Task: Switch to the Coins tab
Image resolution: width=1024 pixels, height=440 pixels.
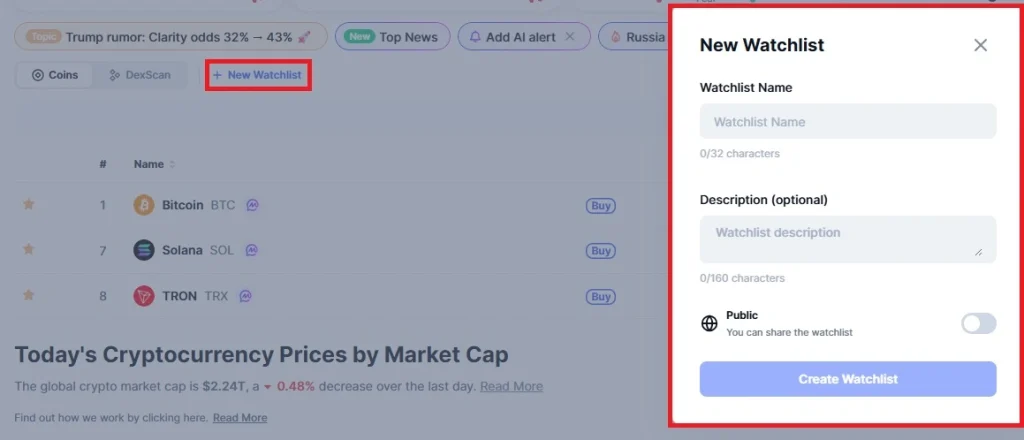Action: (x=55, y=75)
